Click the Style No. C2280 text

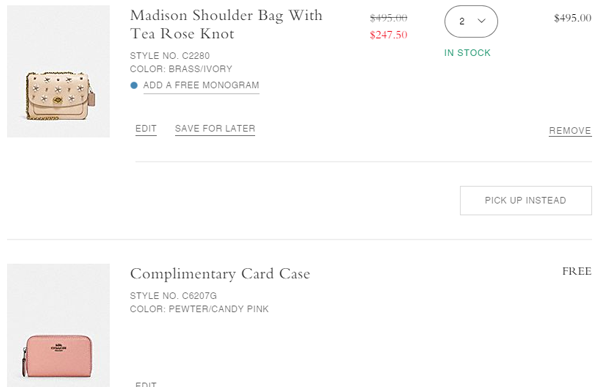[170, 56]
